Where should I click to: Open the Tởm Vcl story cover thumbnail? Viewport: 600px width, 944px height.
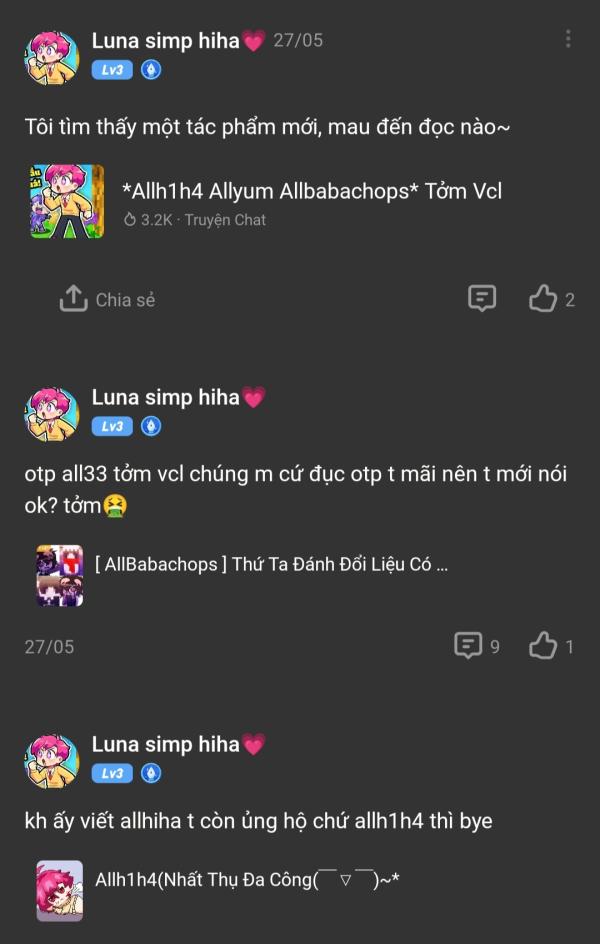click(67, 201)
